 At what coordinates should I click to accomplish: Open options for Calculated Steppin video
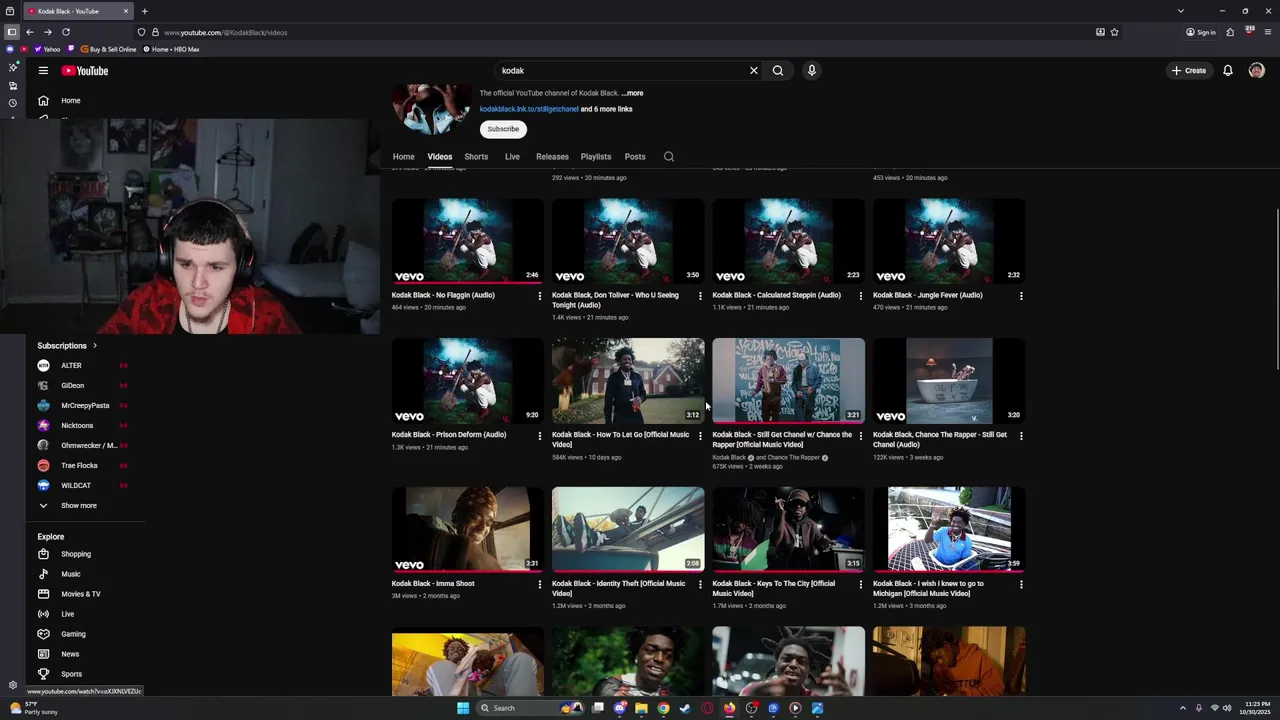coord(861,296)
